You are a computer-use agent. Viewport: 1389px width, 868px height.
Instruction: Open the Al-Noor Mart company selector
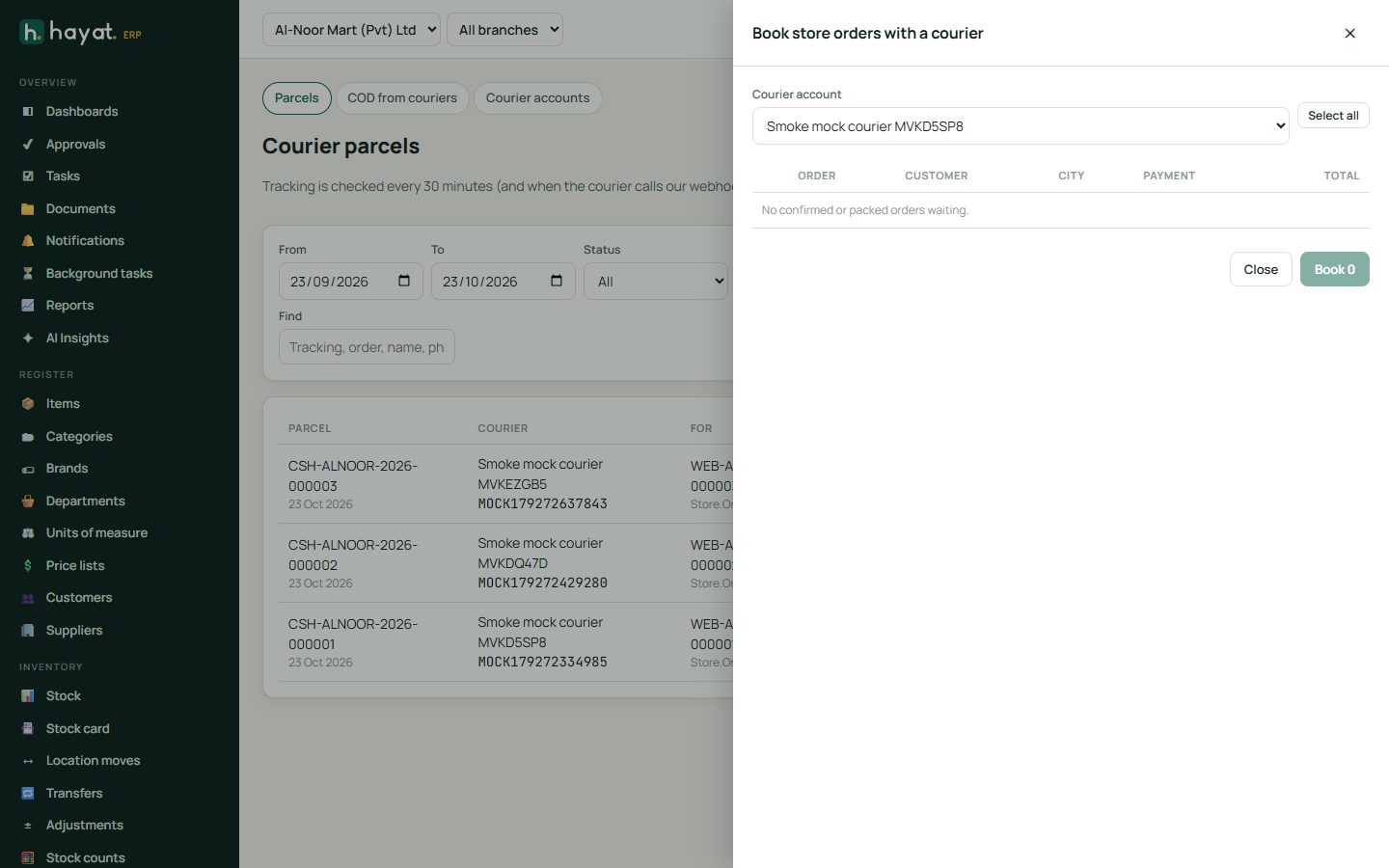351,30
